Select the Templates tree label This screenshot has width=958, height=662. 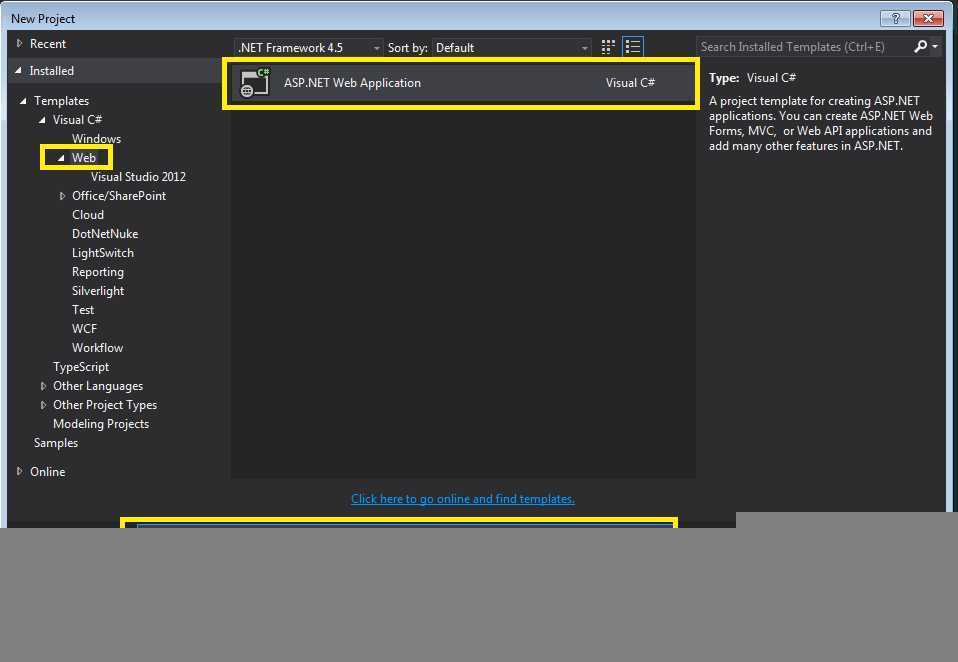pos(61,101)
